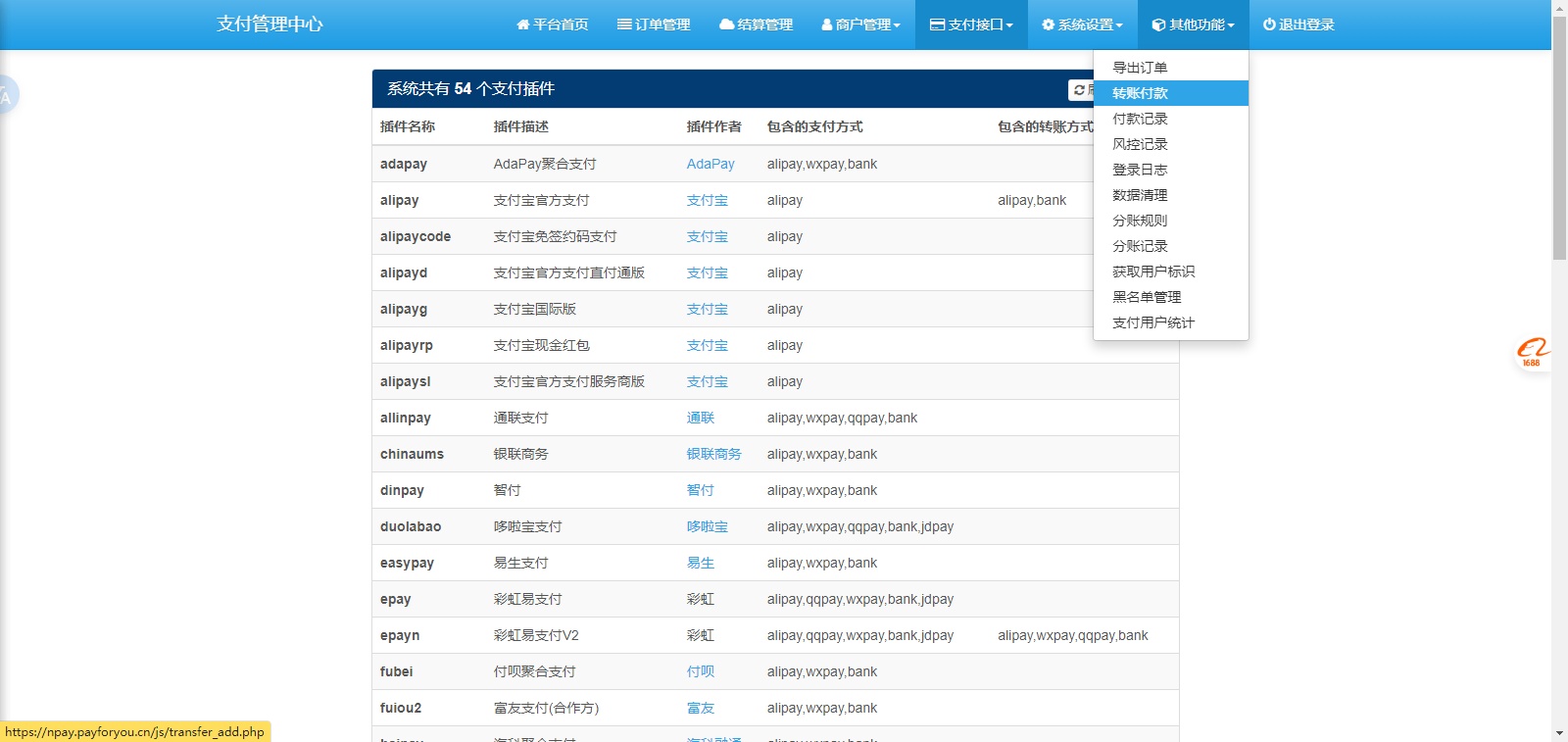The image size is (1568, 742).
Task: Go to 平台首页 home menu
Action: 553,25
